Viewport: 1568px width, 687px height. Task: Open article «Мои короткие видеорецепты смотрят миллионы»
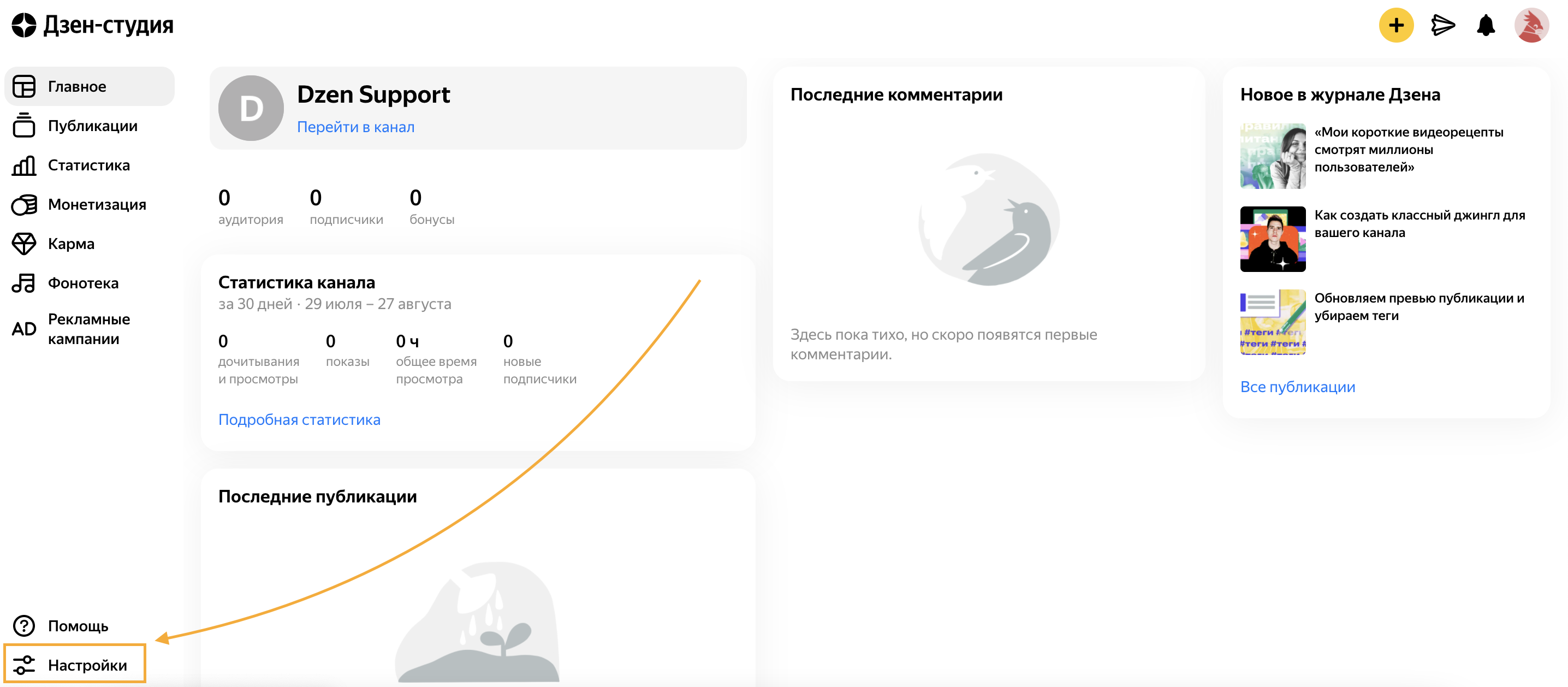[1408, 149]
